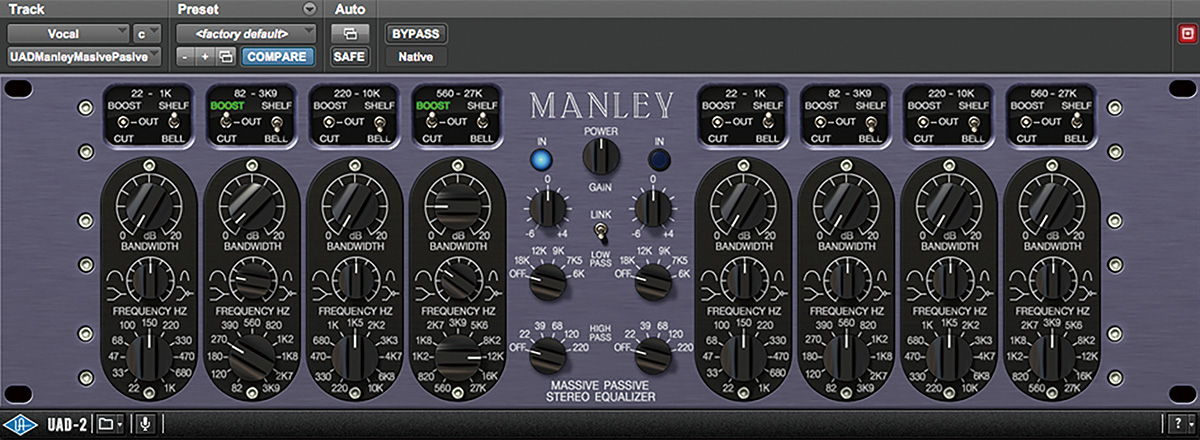The image size is (1200, 440).
Task: Select next preset with plus button
Action: [205, 57]
